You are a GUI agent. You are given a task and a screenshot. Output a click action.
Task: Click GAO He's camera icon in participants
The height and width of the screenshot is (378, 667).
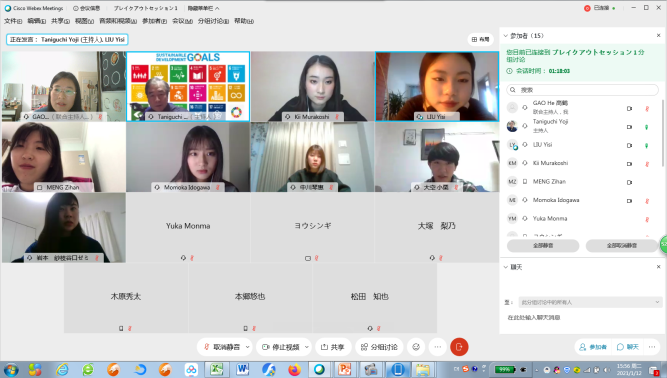click(x=630, y=108)
